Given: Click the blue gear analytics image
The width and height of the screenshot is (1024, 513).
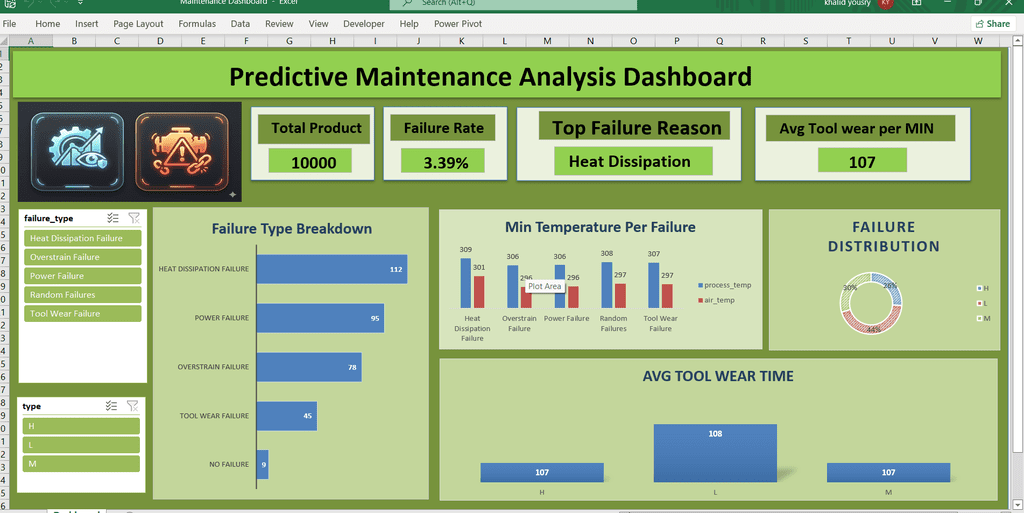Looking at the screenshot, I should (x=77, y=152).
